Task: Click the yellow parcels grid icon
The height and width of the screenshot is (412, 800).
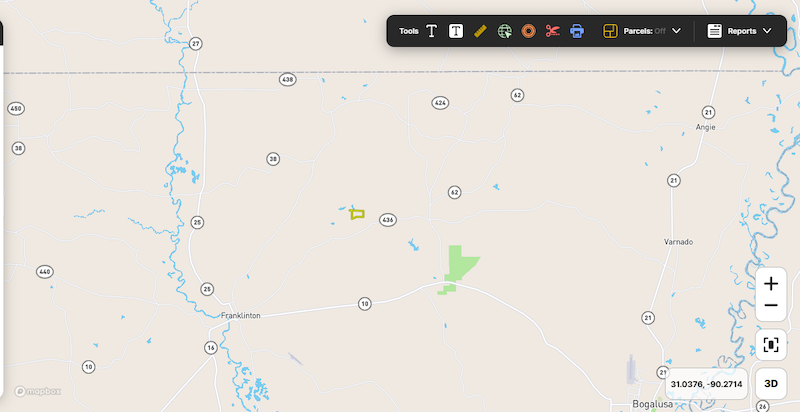Action: (610, 31)
